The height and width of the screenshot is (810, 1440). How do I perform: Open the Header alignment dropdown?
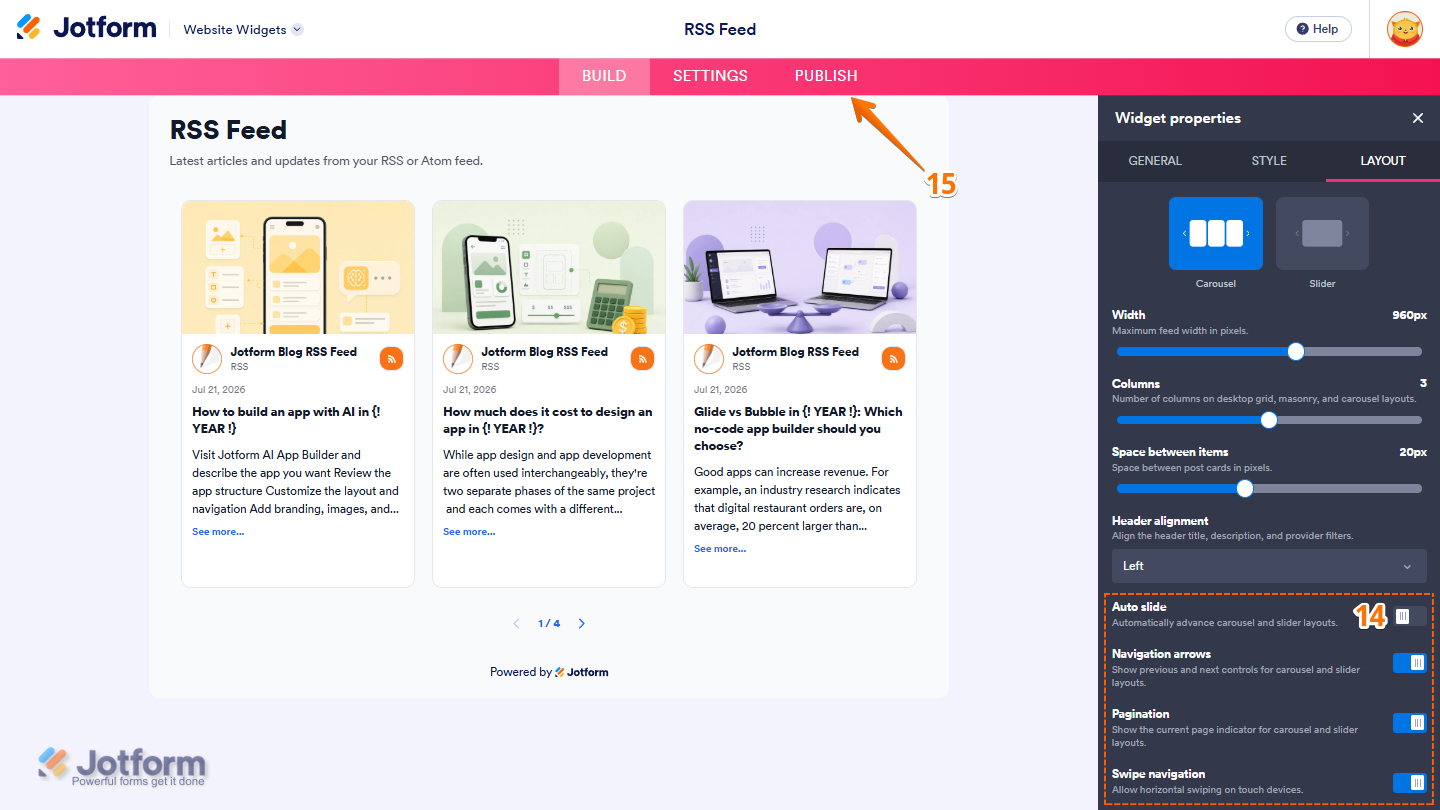[1269, 566]
